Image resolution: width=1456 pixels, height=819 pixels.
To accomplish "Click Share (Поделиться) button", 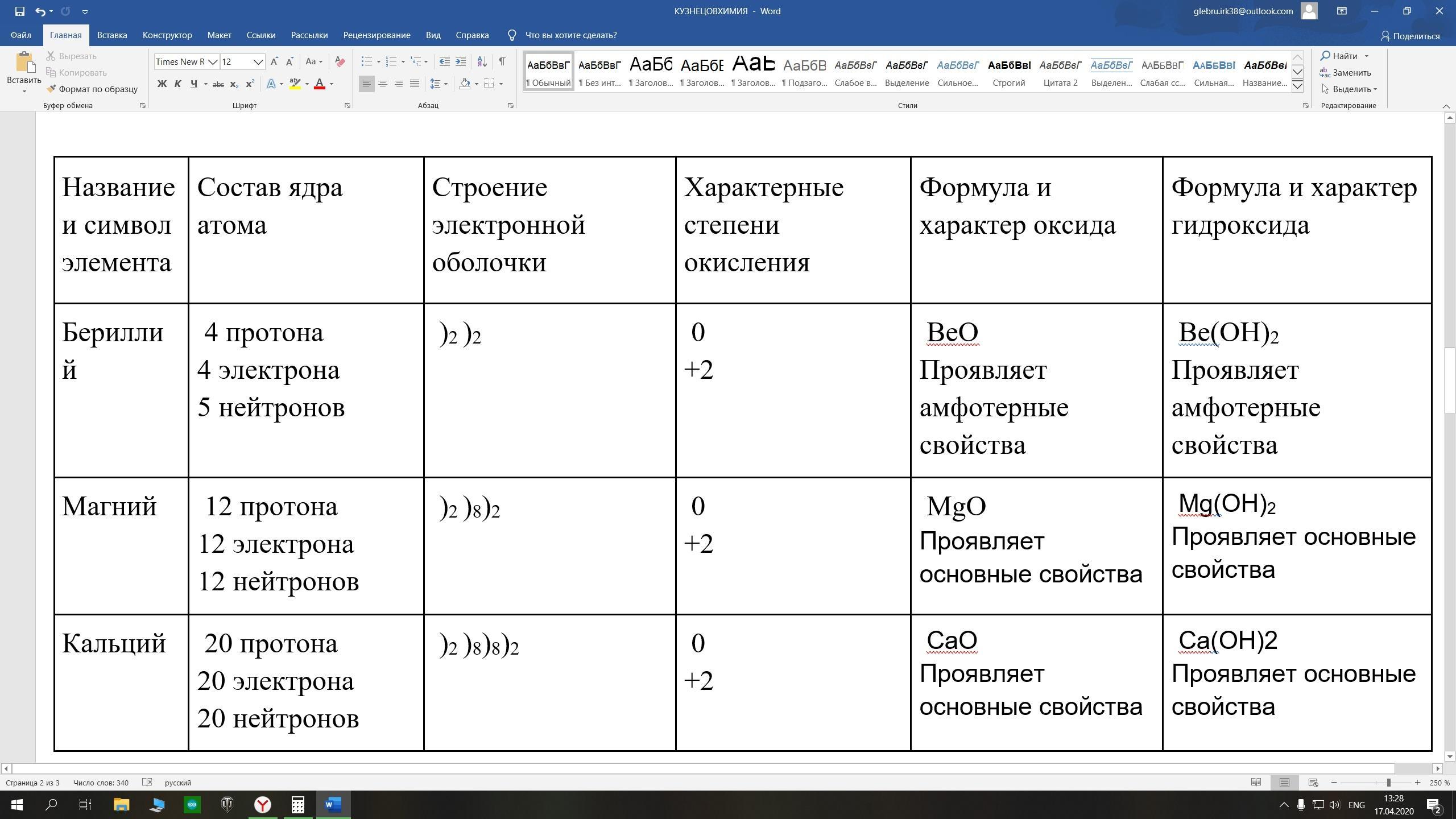I will pos(1410,36).
